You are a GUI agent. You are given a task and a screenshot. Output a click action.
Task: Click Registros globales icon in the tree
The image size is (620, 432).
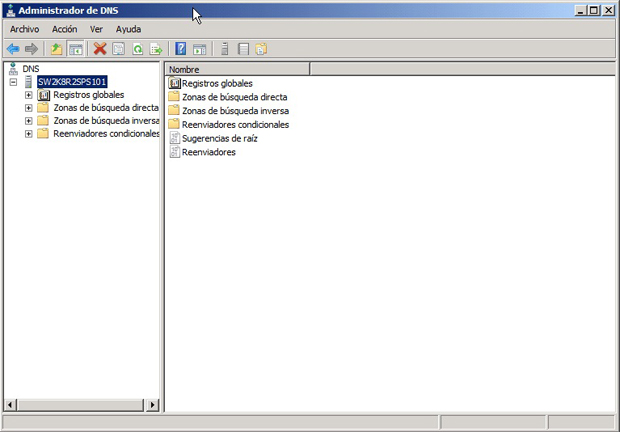[x=43, y=95]
